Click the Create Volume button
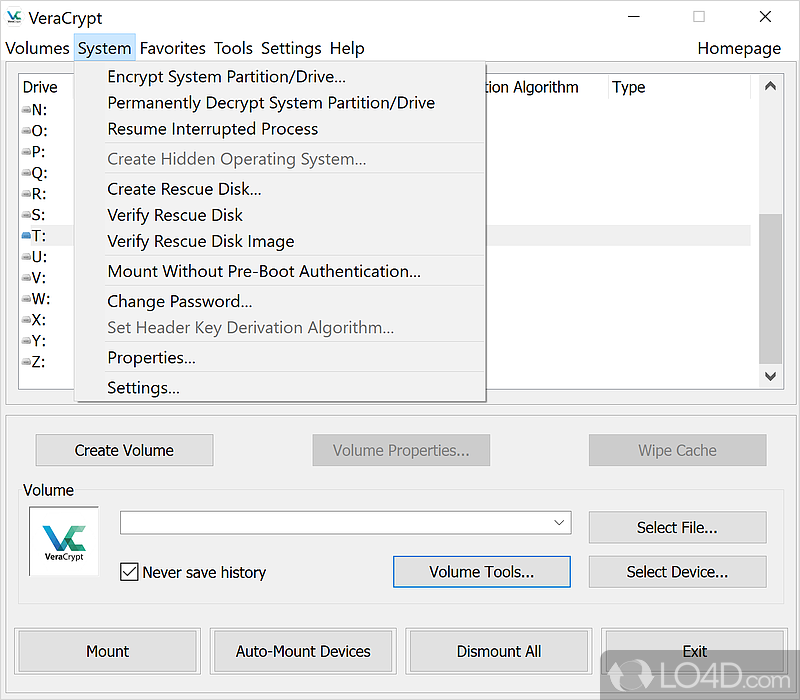 click(x=124, y=450)
